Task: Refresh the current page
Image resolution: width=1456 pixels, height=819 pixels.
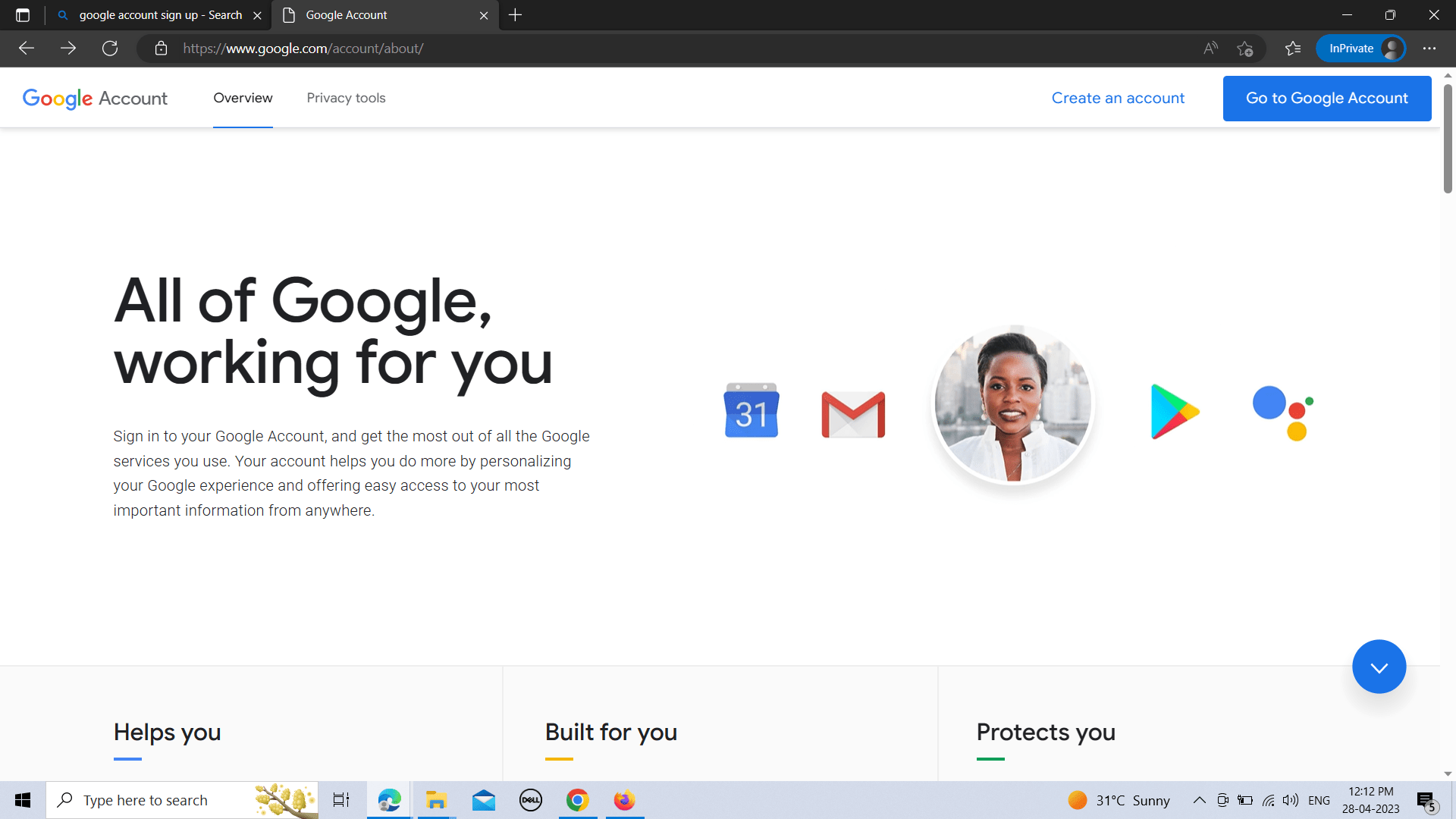Action: (x=110, y=48)
